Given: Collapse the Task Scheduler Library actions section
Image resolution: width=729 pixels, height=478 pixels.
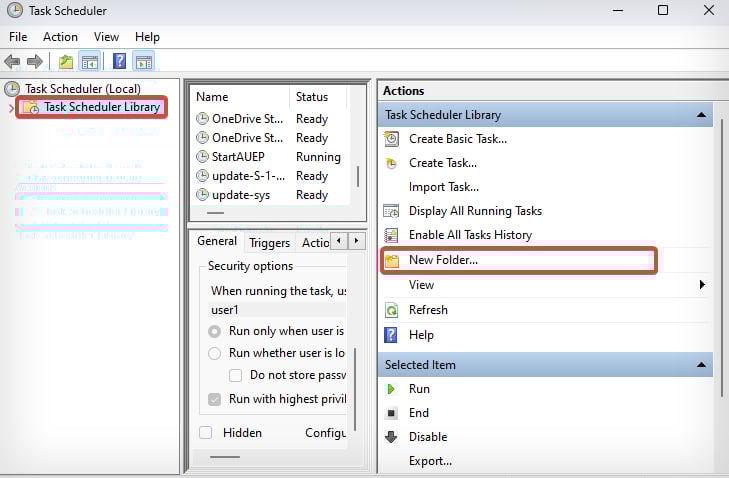Looking at the screenshot, I should (x=701, y=115).
